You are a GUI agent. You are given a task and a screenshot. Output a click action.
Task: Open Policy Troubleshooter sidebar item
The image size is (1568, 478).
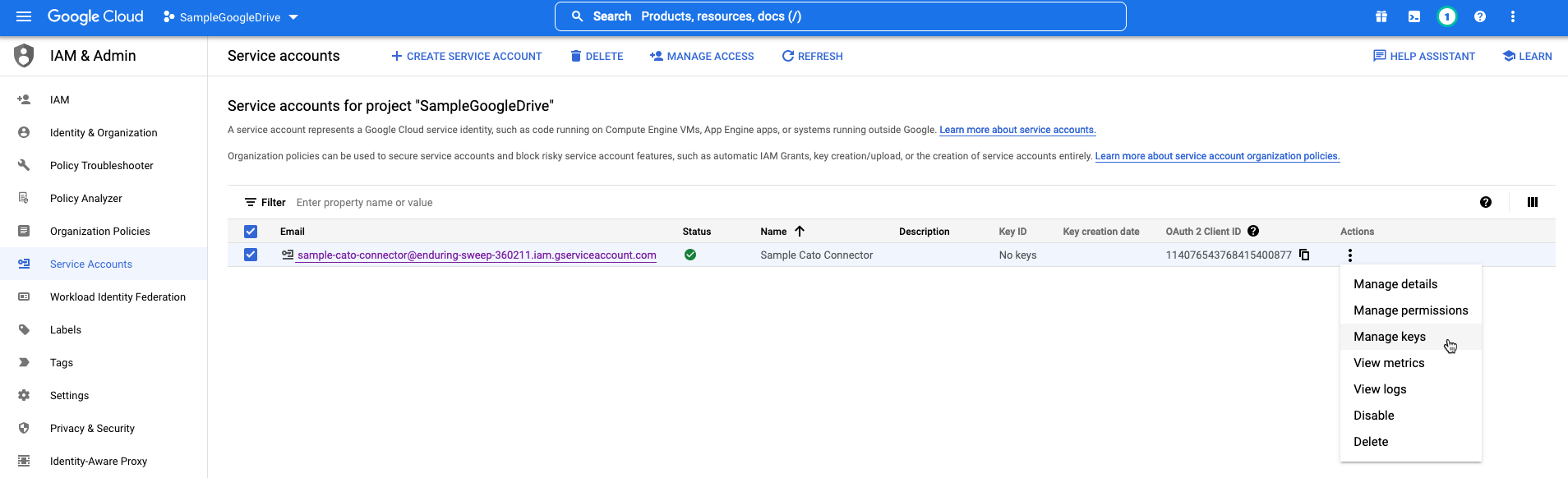[x=104, y=165]
